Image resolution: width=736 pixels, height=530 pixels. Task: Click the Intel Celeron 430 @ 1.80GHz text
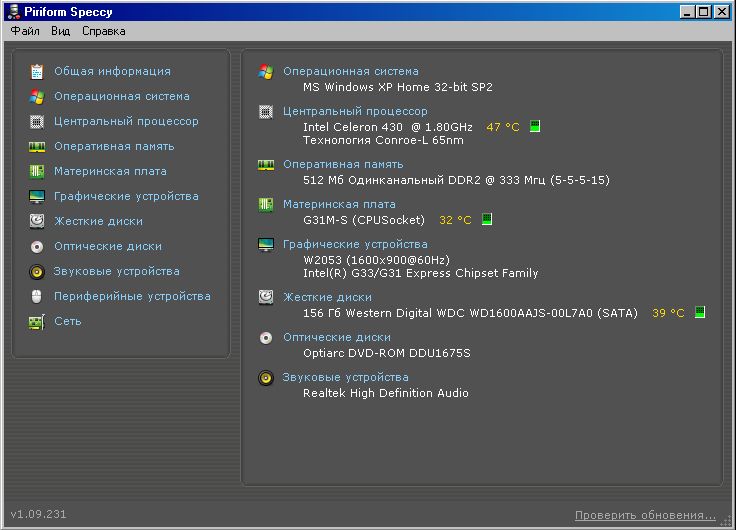pos(388,127)
